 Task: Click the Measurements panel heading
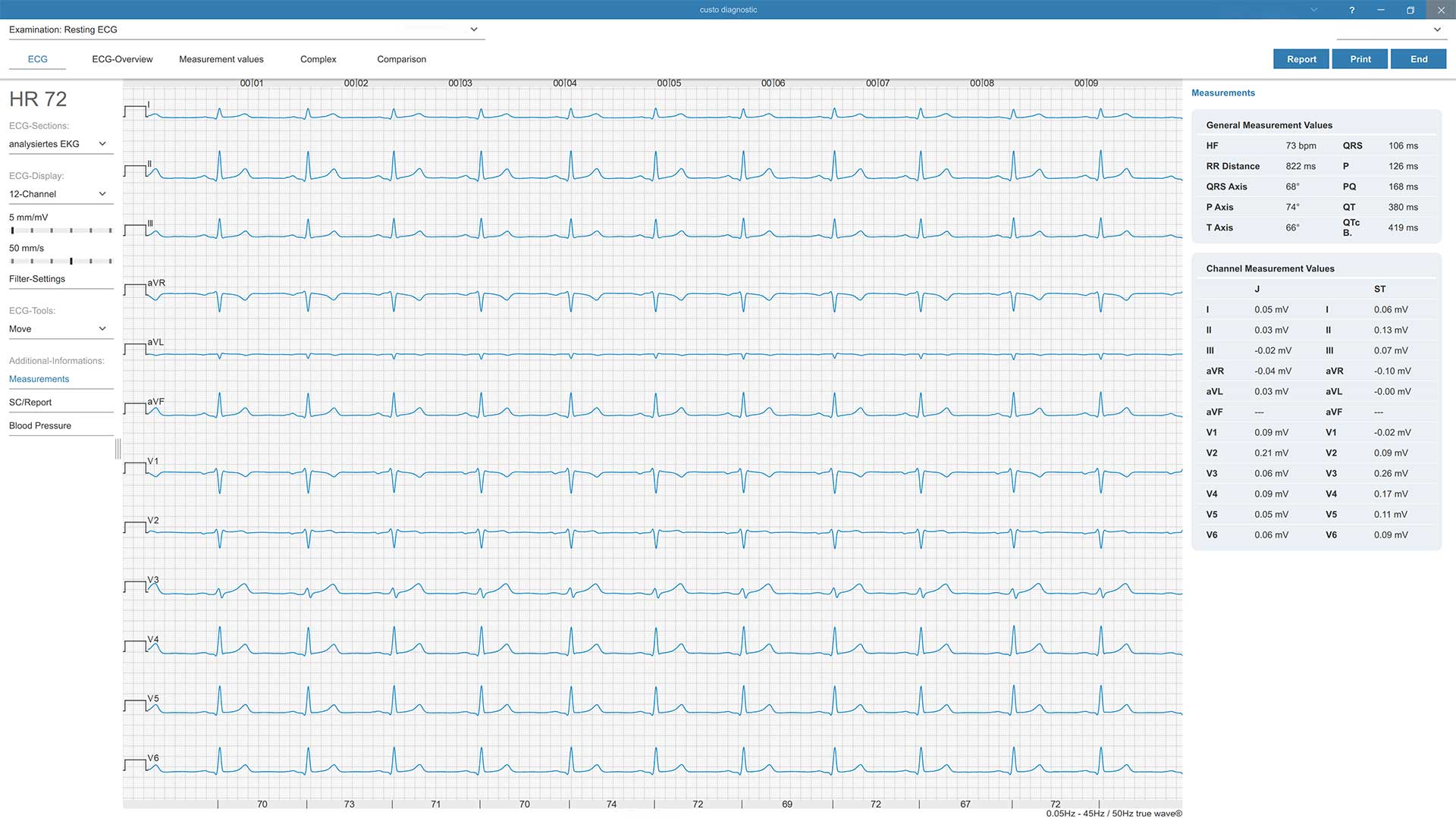(x=1222, y=92)
